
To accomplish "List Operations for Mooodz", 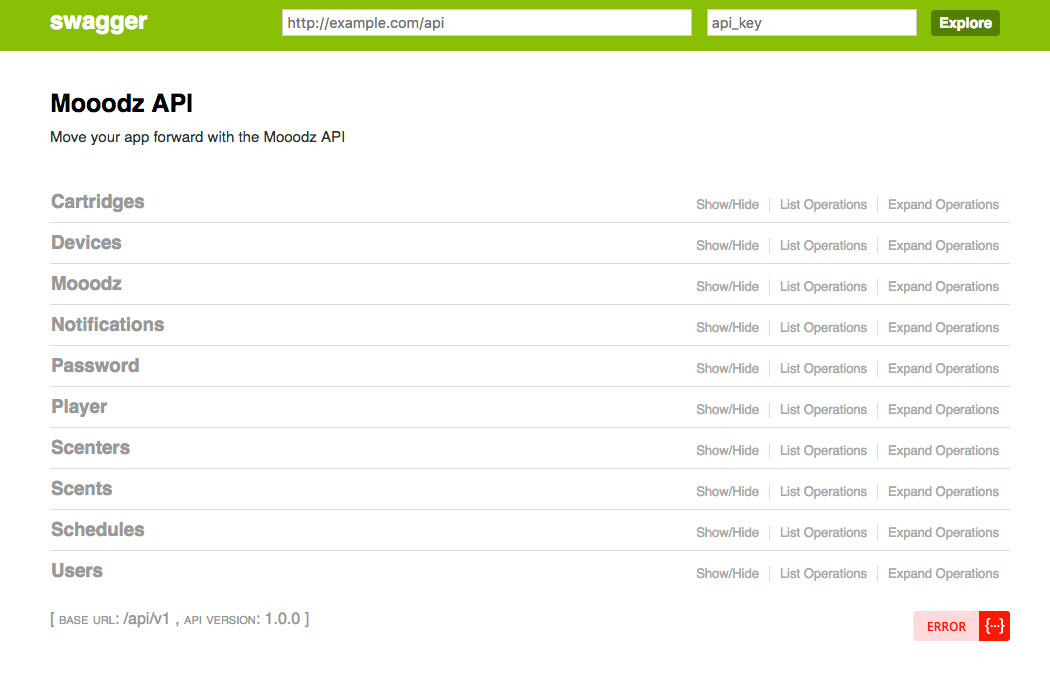I will point(823,287).
